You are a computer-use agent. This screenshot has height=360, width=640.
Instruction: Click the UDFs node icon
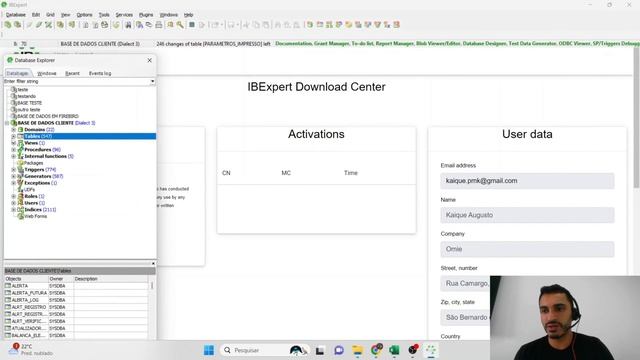tap(20, 189)
